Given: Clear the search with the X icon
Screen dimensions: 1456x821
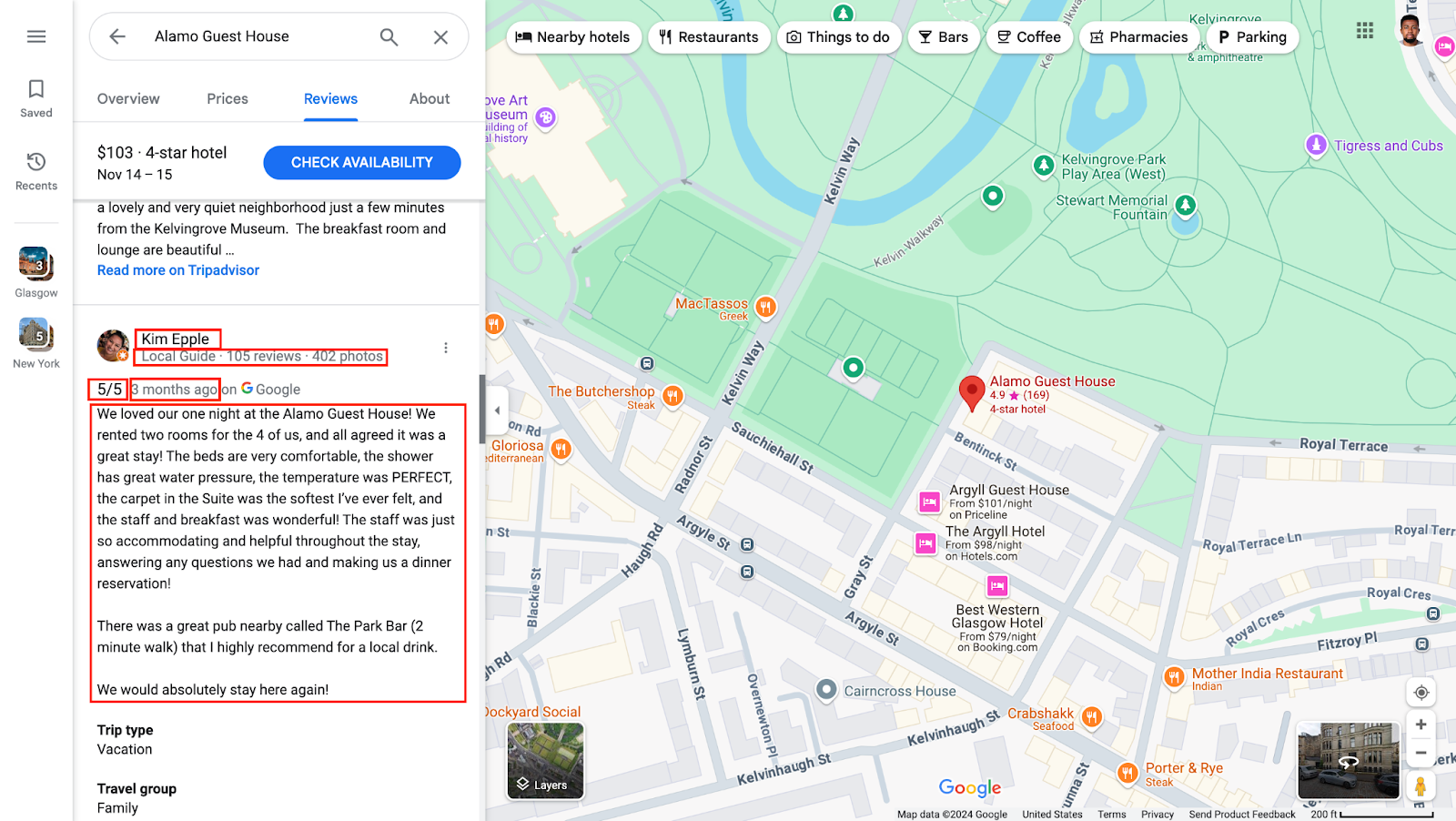Looking at the screenshot, I should pyautogui.click(x=440, y=36).
